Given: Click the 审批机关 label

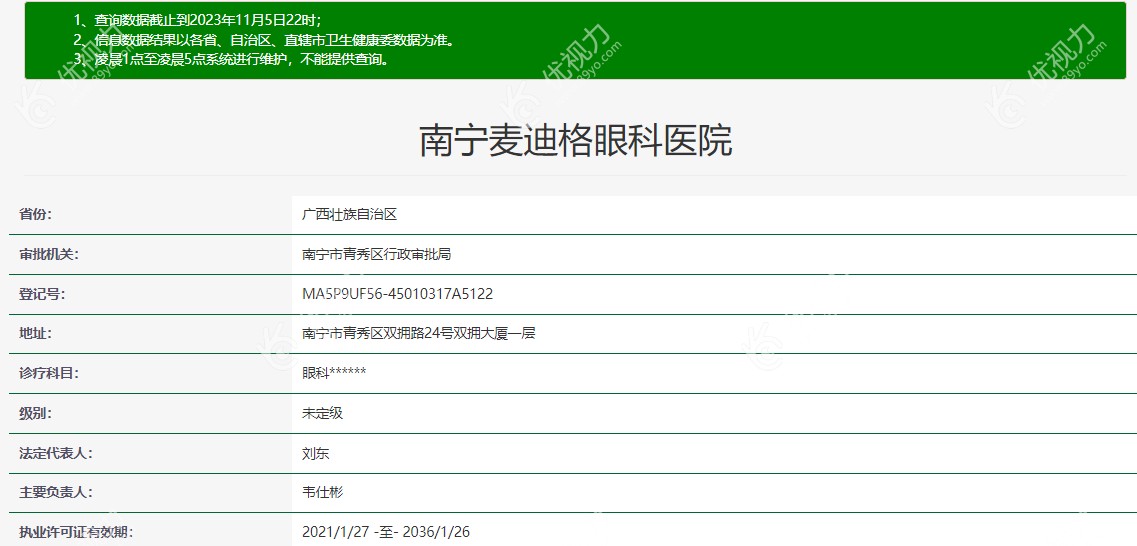Looking at the screenshot, I should coord(49,255).
